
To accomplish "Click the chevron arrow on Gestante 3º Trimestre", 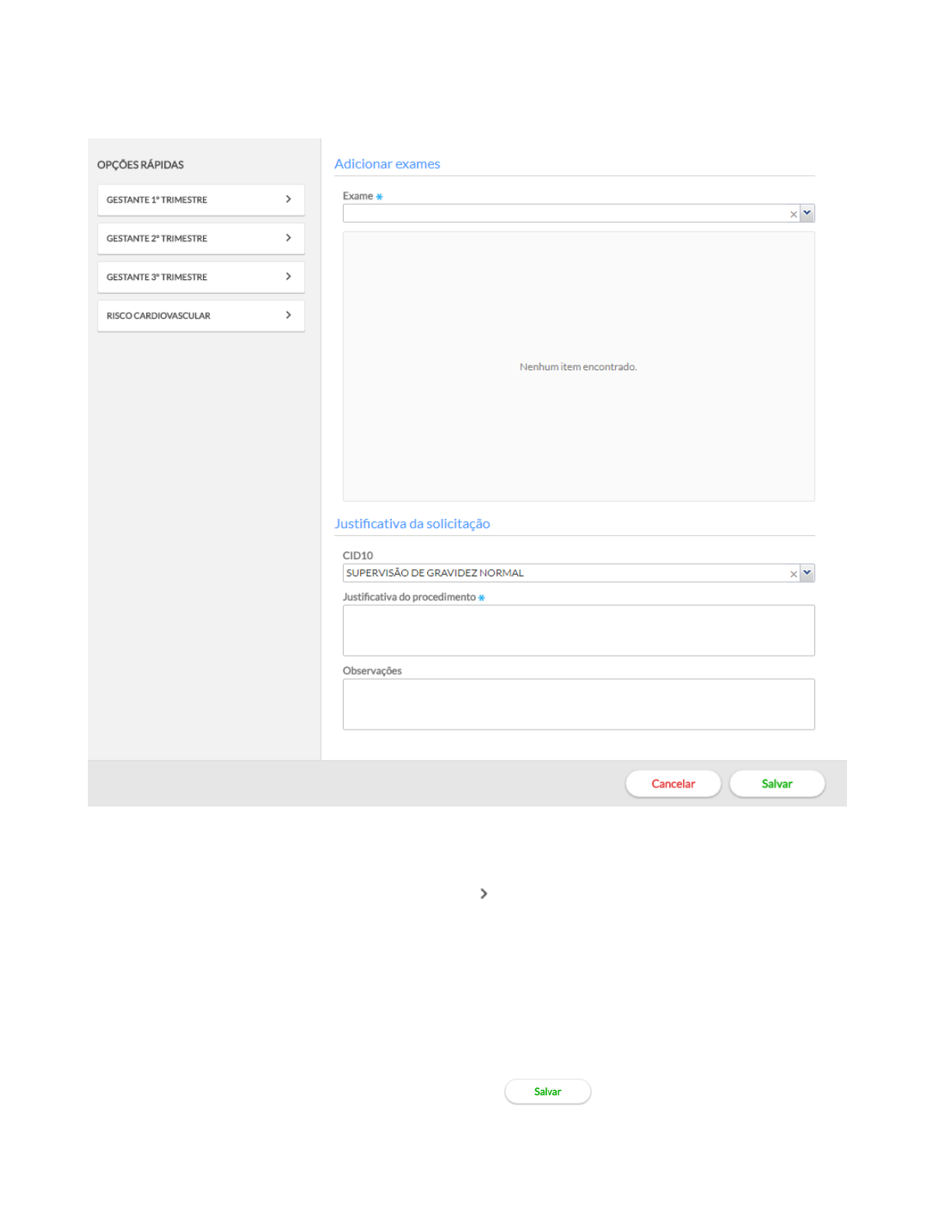I will (289, 277).
